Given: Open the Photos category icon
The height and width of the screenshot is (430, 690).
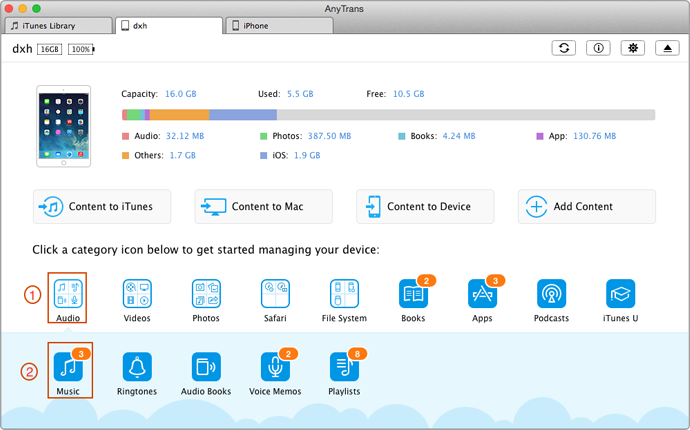Looking at the screenshot, I should coord(206,294).
